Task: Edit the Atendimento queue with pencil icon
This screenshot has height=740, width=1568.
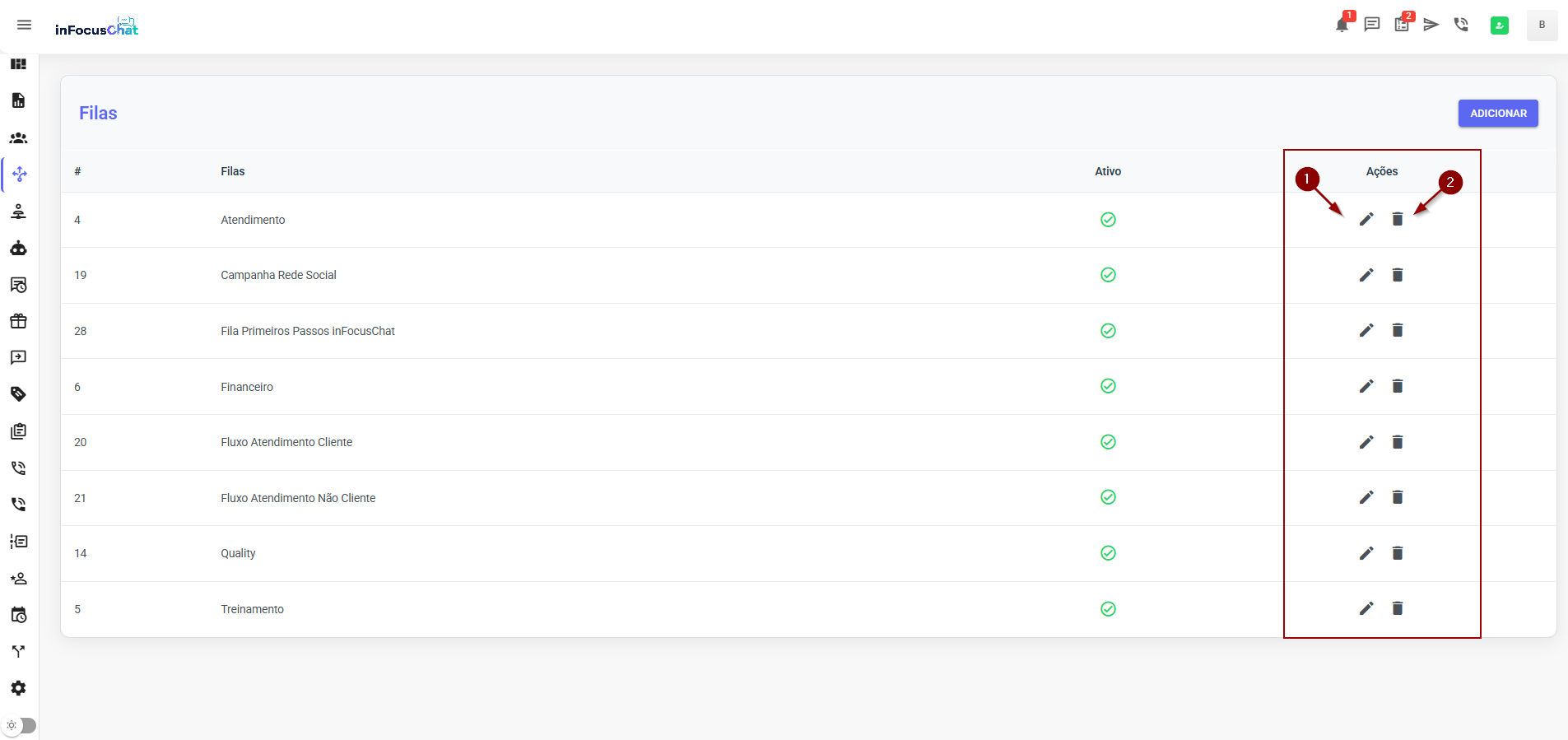Action: point(1366,219)
